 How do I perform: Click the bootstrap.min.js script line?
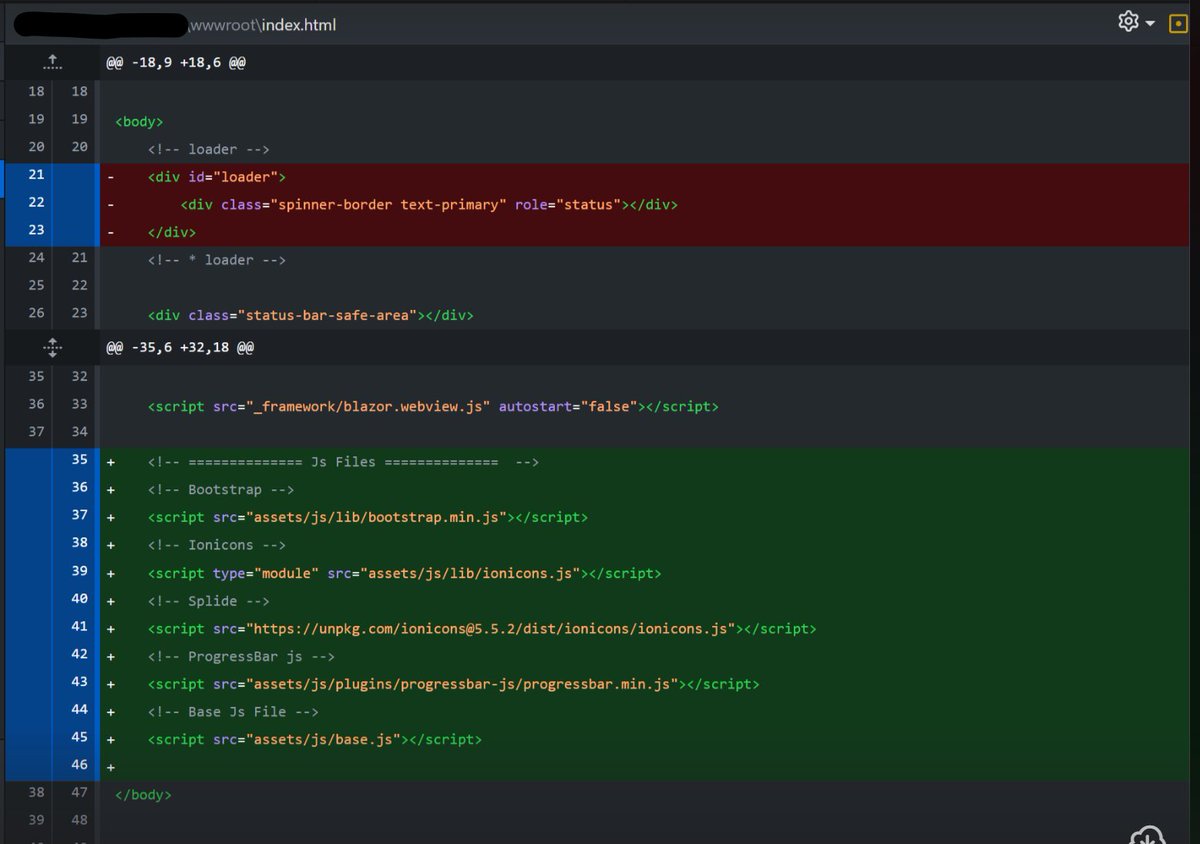pos(368,518)
